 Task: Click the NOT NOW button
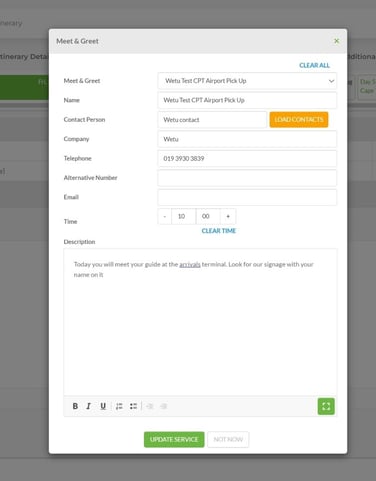click(228, 439)
